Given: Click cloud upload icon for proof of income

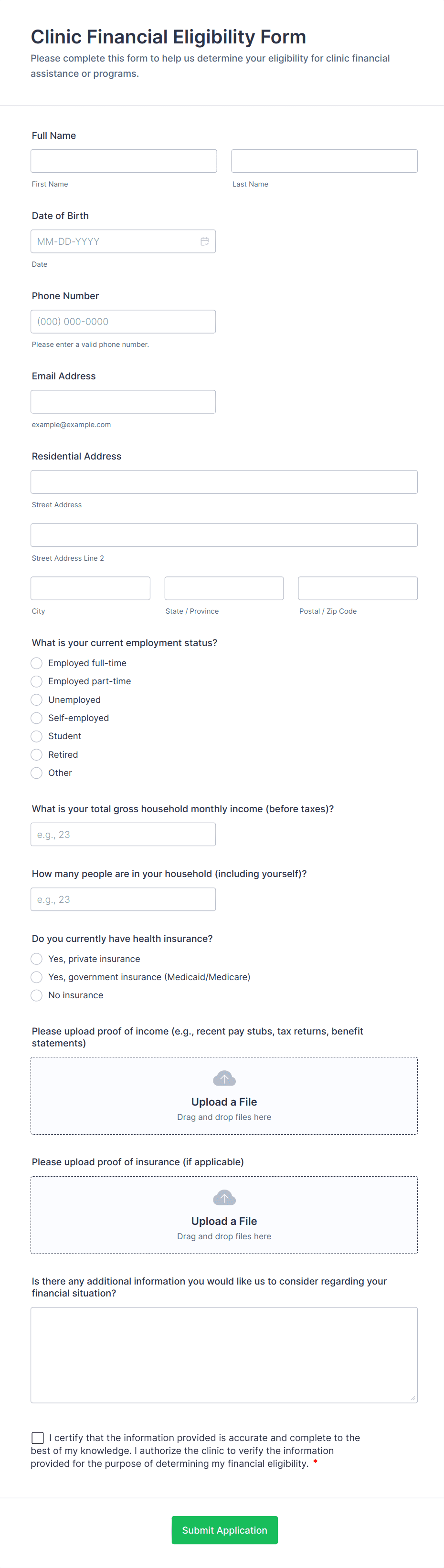Looking at the screenshot, I should click(x=224, y=1078).
